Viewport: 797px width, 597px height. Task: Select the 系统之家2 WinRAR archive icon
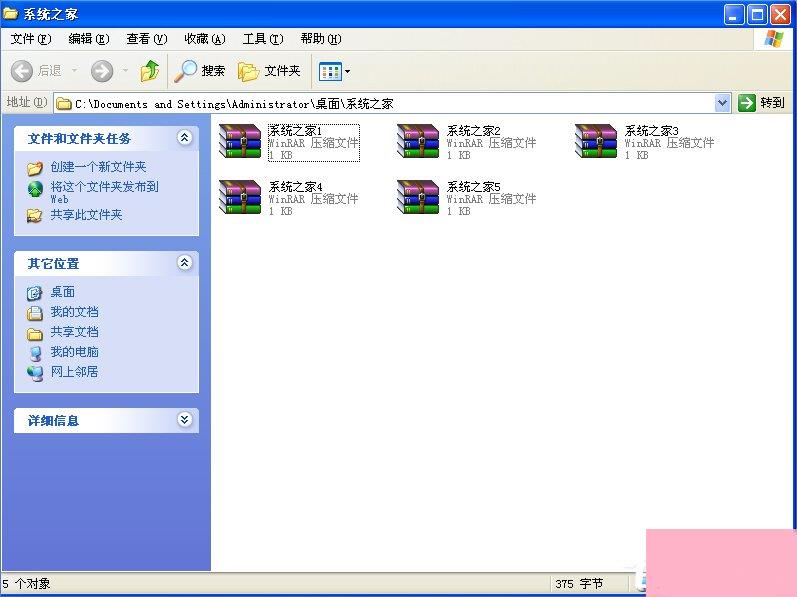point(418,141)
